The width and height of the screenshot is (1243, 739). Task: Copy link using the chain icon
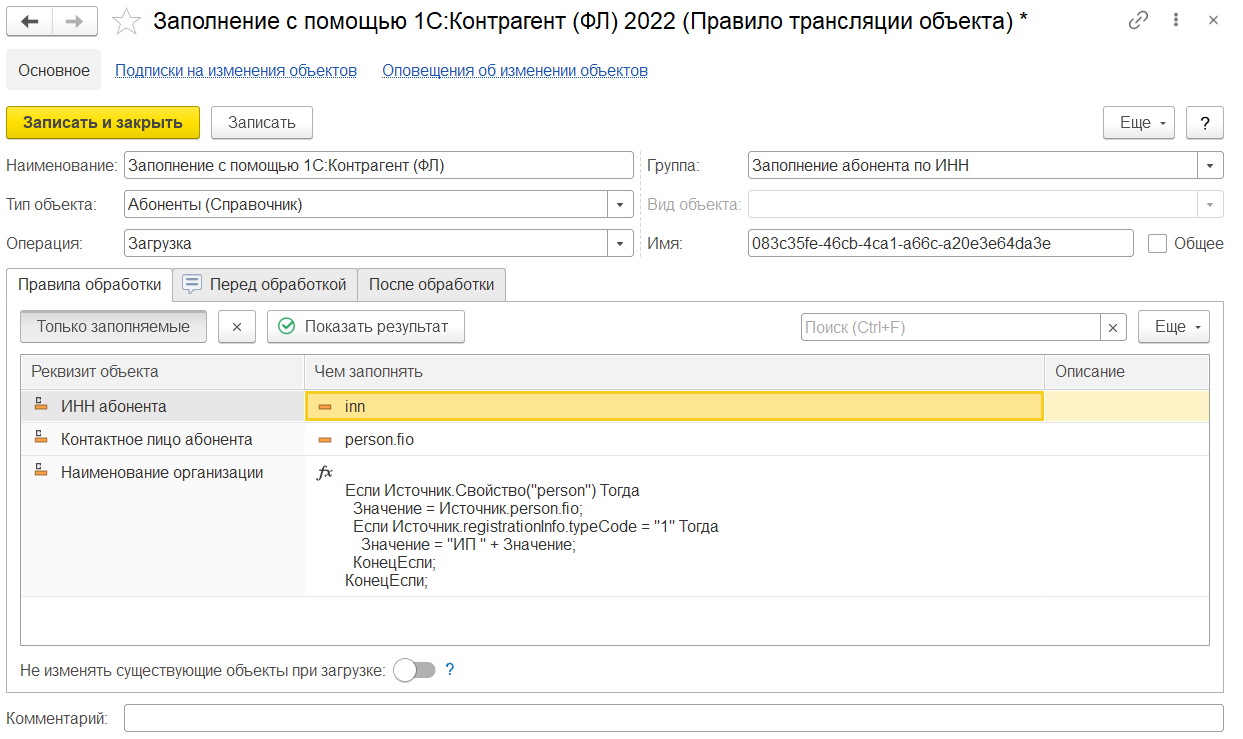pos(1138,21)
